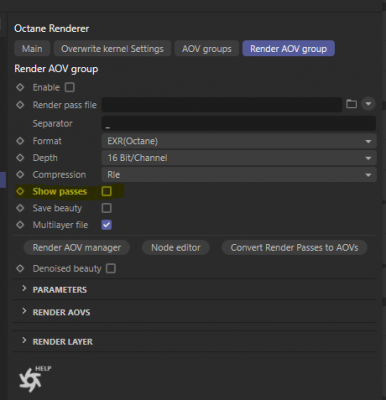Click keyframe diamond beside Denoised beauty
The width and height of the screenshot is (386, 400).
tap(20, 268)
